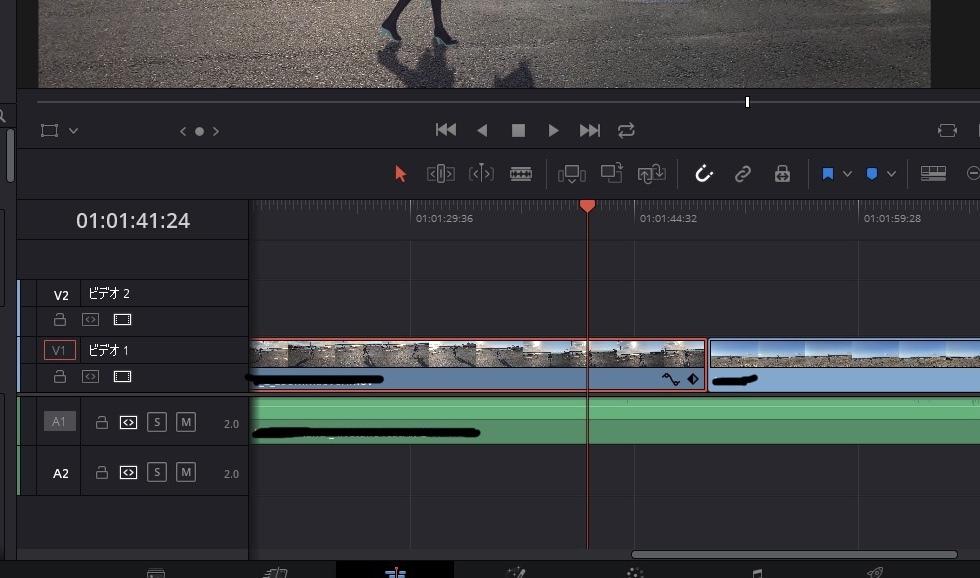Click the keyframe dot between the arrows
This screenshot has width=980, height=578.
pyautogui.click(x=199, y=131)
